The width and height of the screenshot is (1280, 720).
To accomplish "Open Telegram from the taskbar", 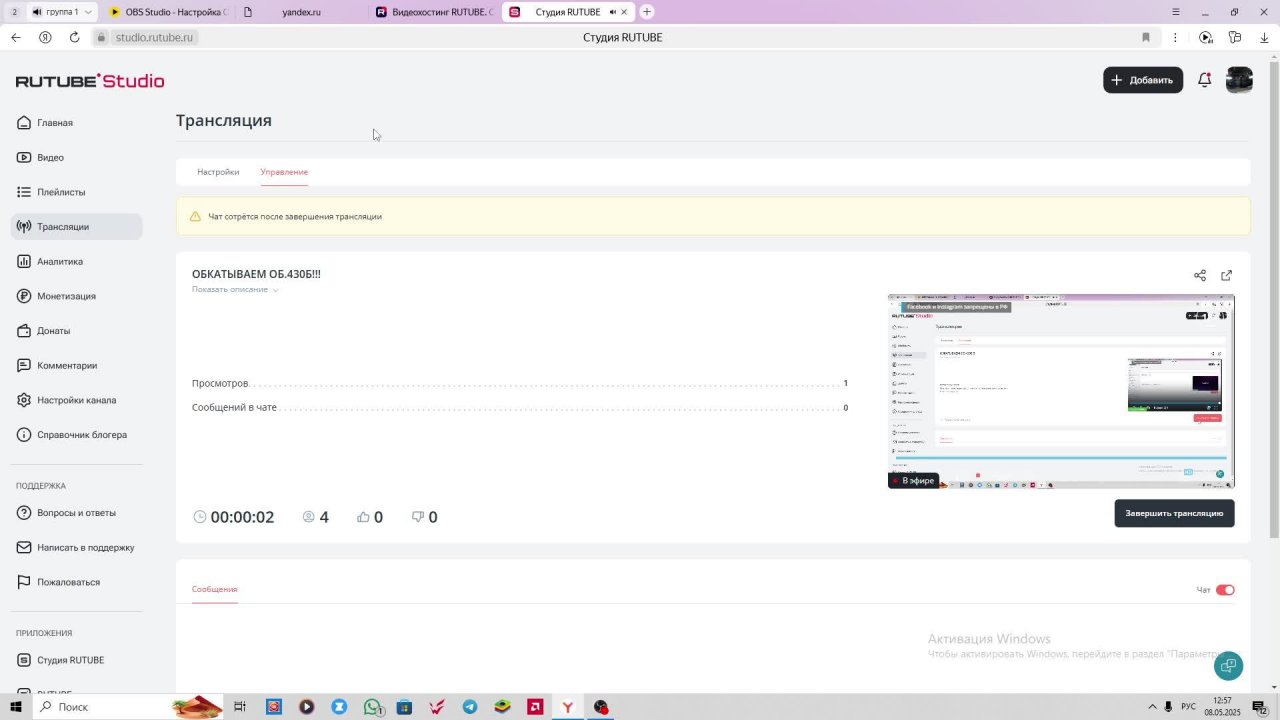I will [470, 707].
